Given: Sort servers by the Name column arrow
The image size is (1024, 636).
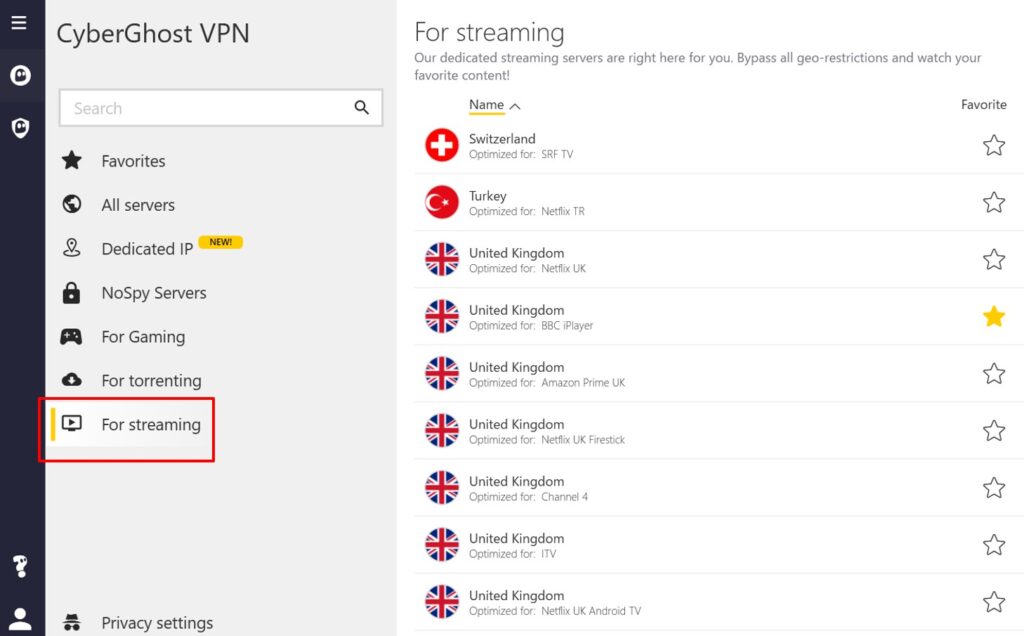Looking at the screenshot, I should 515,106.
